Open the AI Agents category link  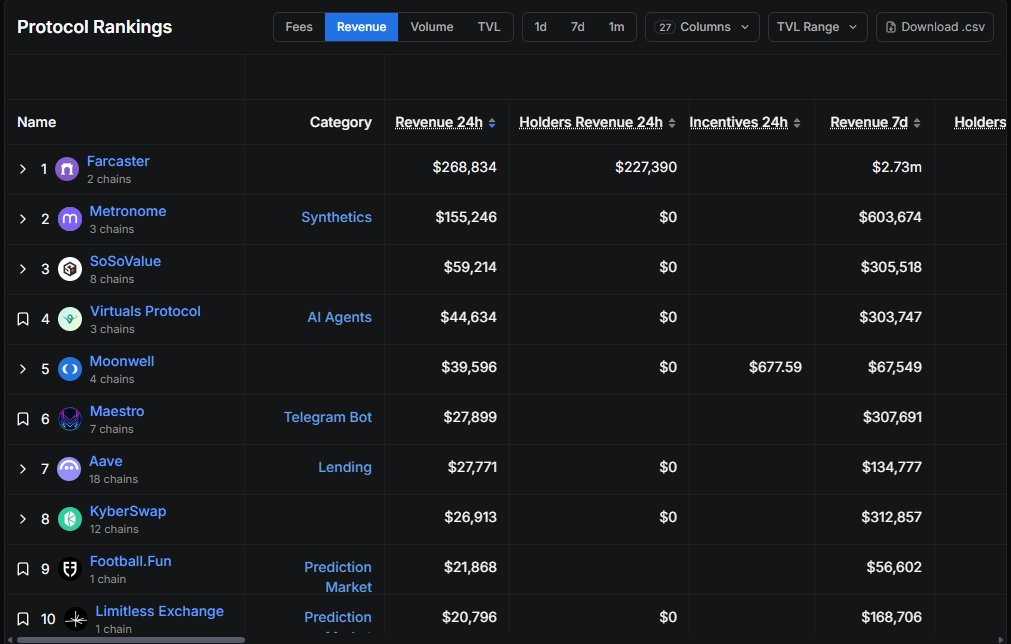[x=339, y=317]
